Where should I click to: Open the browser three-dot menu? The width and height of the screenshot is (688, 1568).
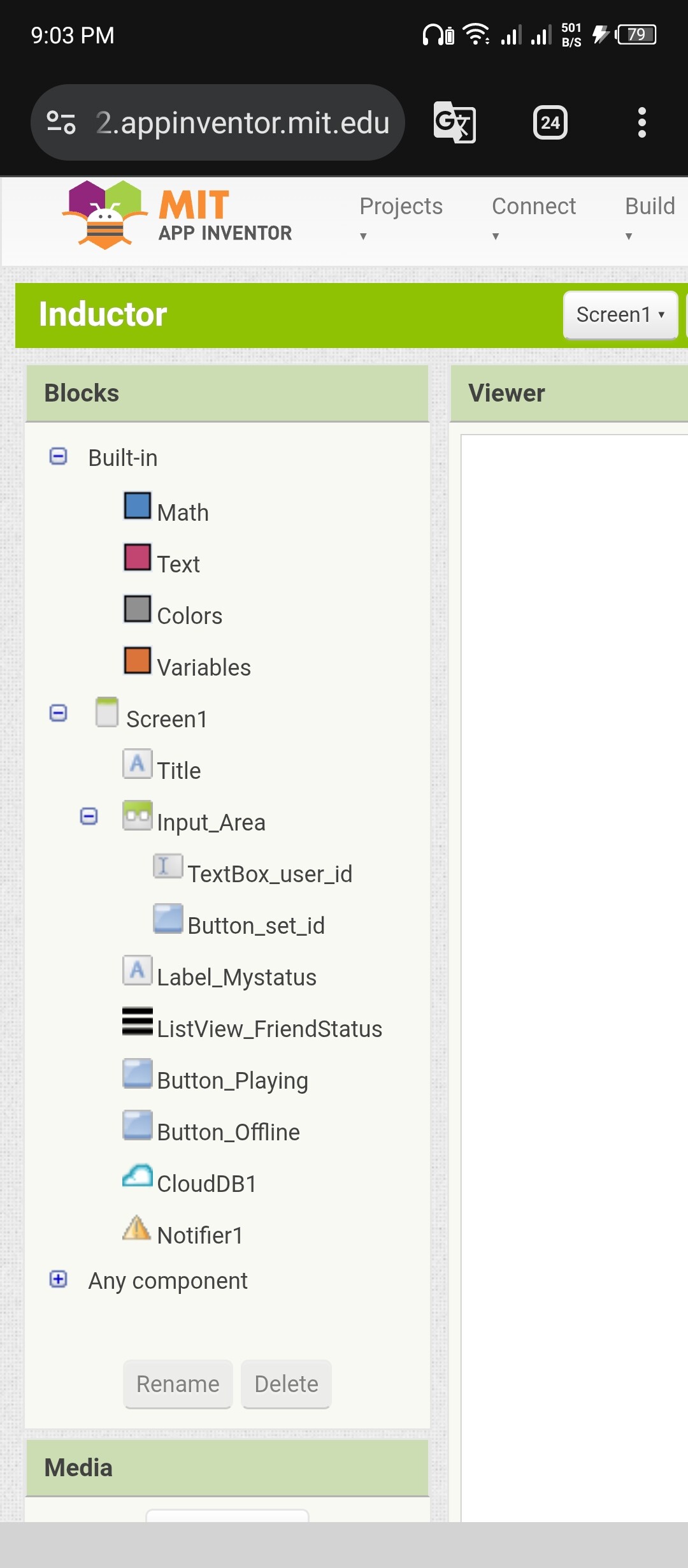pyautogui.click(x=641, y=122)
